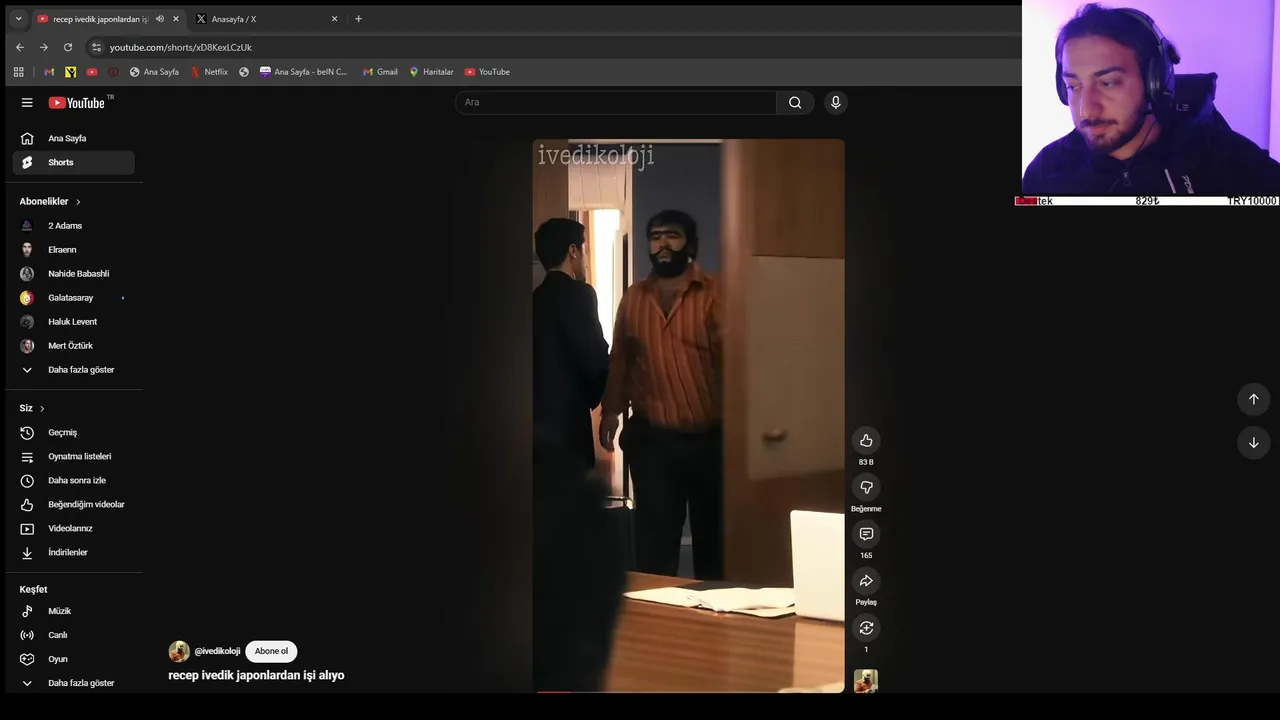Open the labeled YouTube bookmark
Screen dimensions: 1280x720
point(487,72)
